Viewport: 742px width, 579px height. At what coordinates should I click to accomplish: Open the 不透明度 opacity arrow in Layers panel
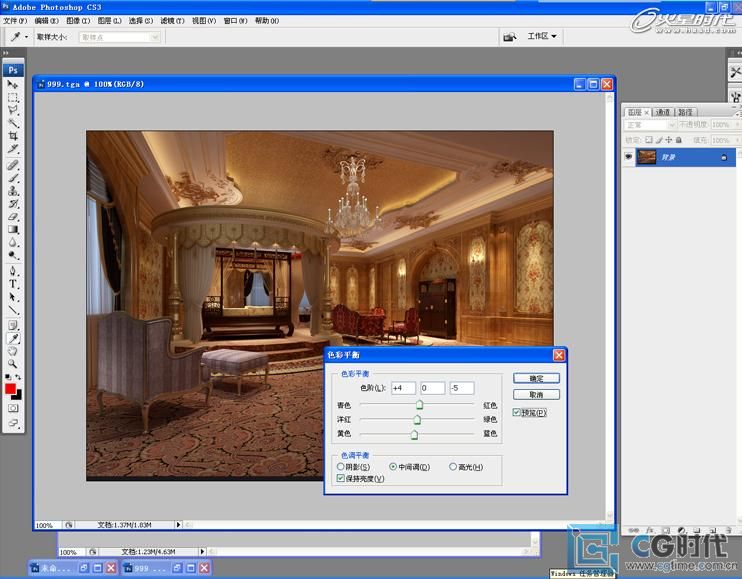[737, 125]
